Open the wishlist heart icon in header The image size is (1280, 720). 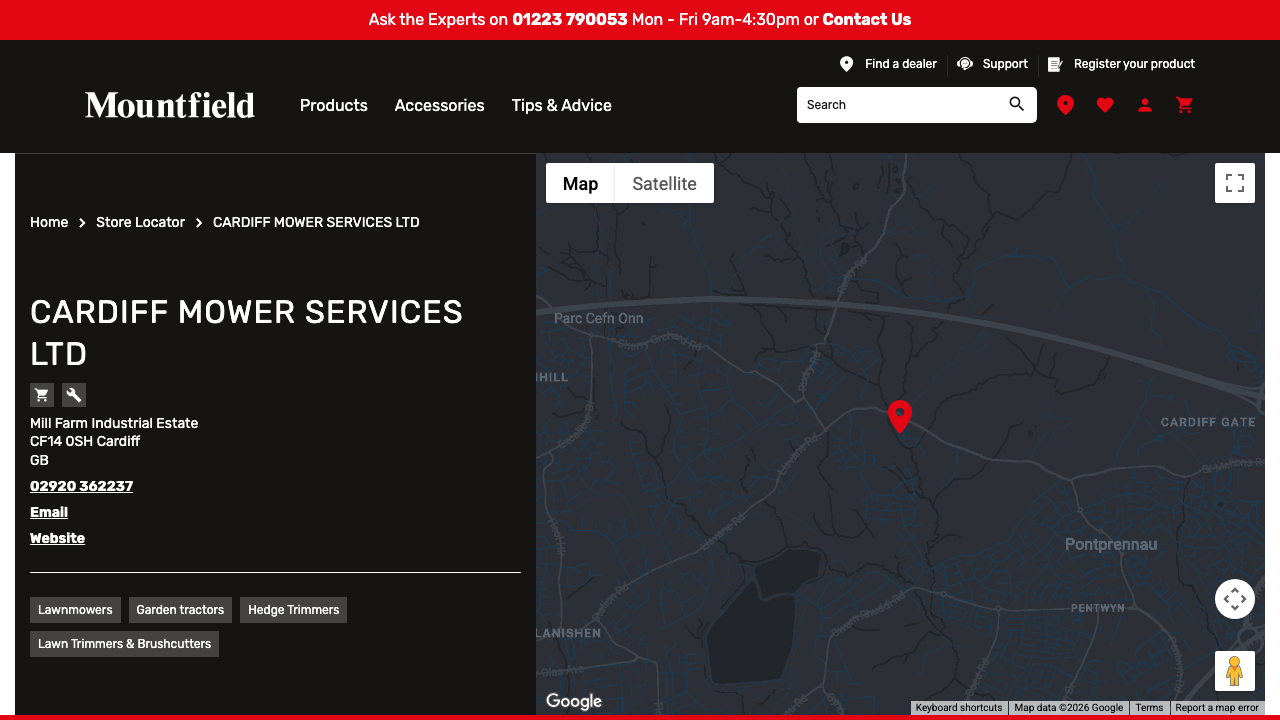[1104, 105]
